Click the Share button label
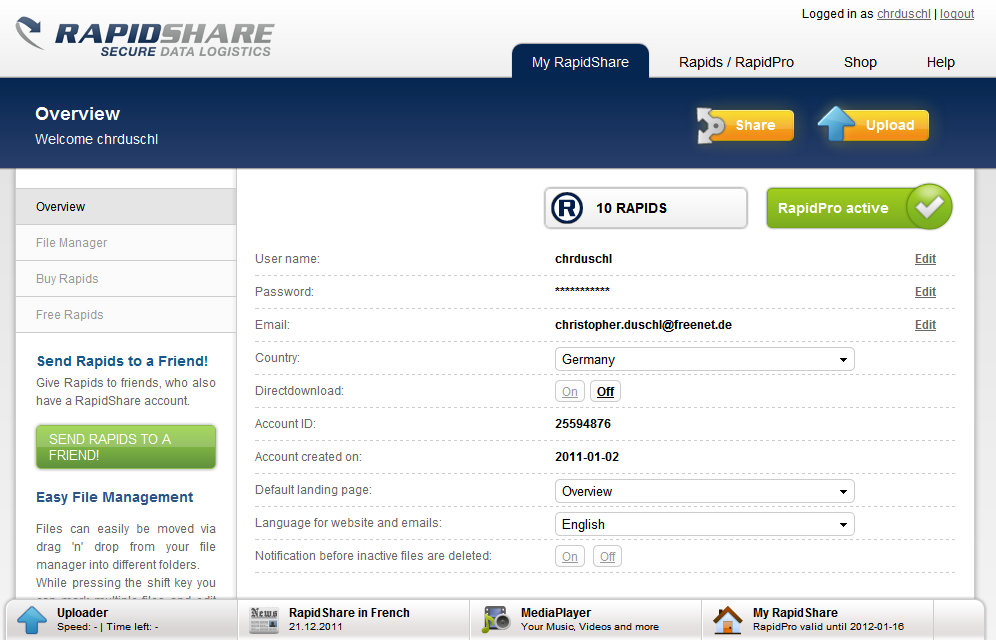996x640 pixels. tap(755, 125)
